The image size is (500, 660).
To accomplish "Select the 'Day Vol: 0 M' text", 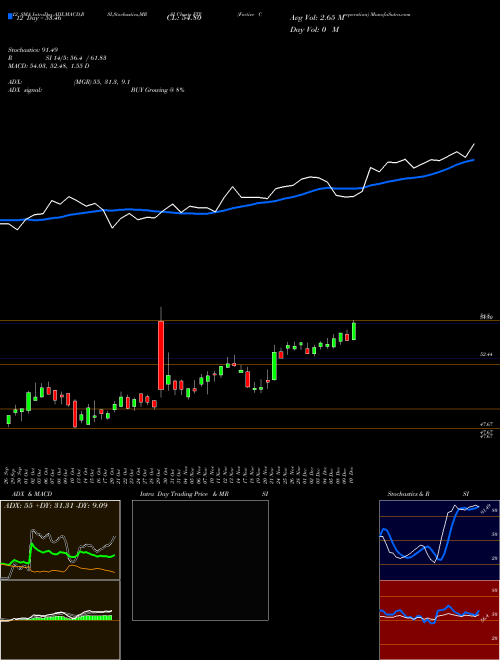I will click(314, 30).
